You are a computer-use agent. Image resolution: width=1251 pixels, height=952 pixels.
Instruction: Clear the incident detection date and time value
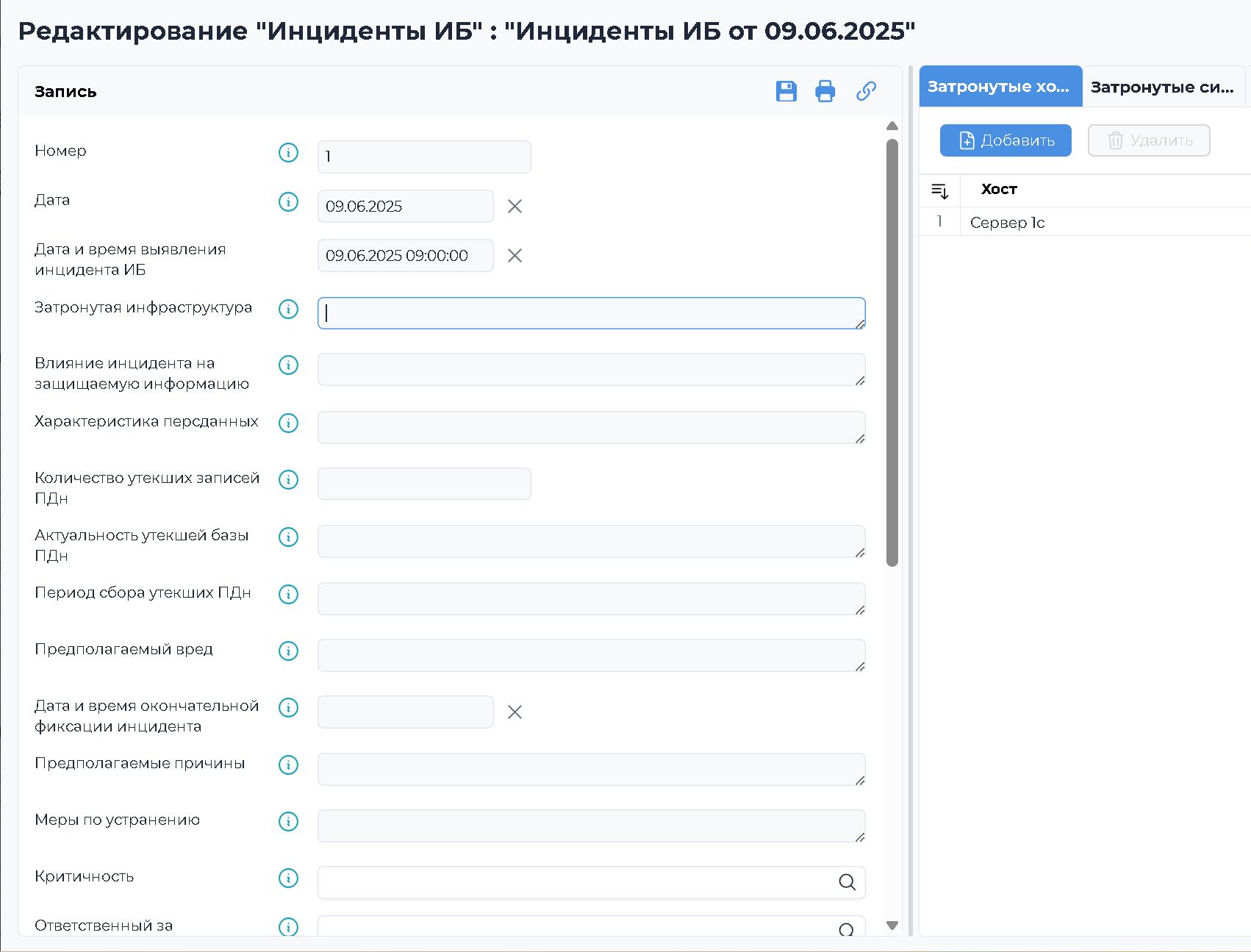tap(515, 256)
